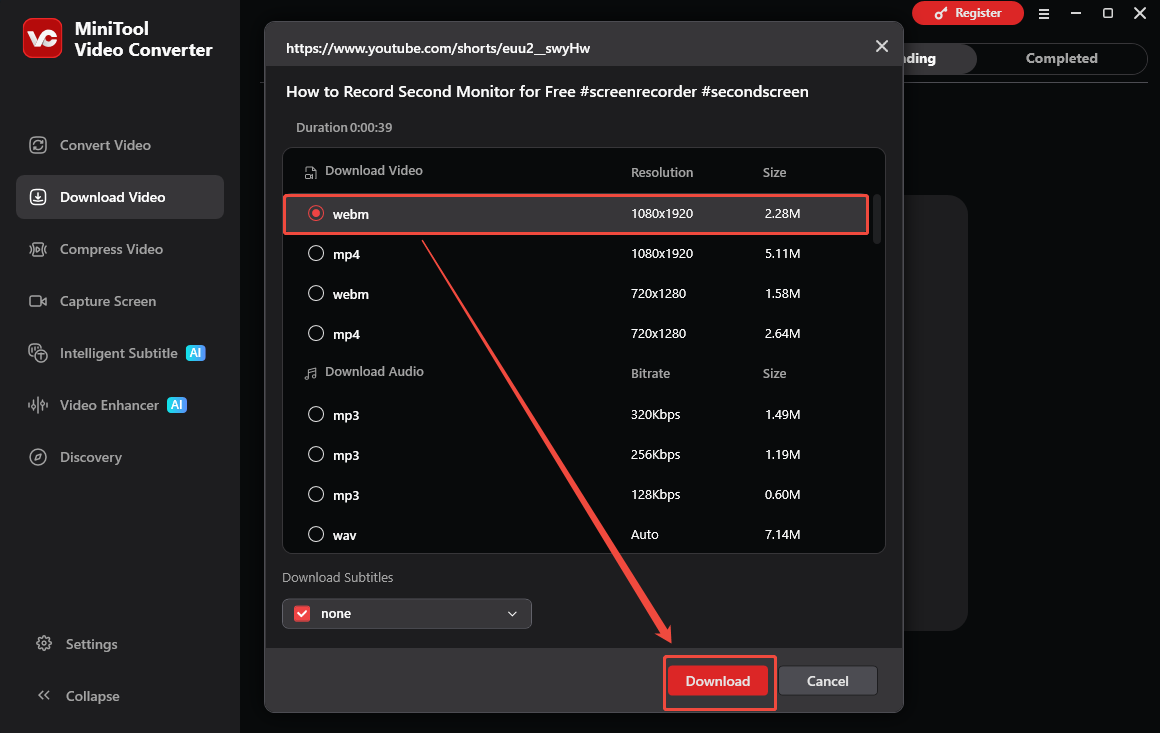Click the Download Audio music note icon
Viewport: 1160px width, 733px height.
click(x=311, y=373)
